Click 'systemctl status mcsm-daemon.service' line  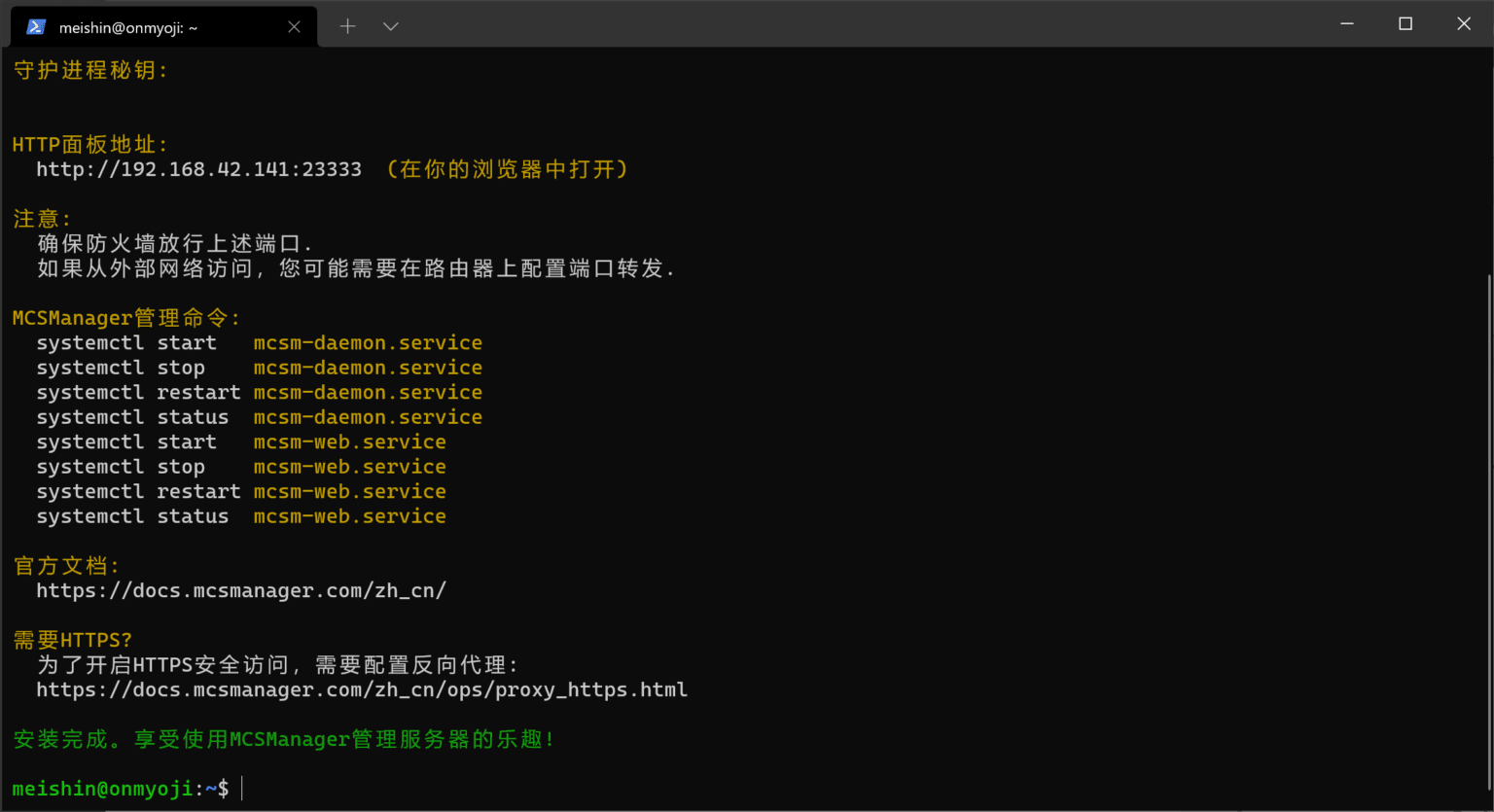pyautogui.click(x=260, y=417)
